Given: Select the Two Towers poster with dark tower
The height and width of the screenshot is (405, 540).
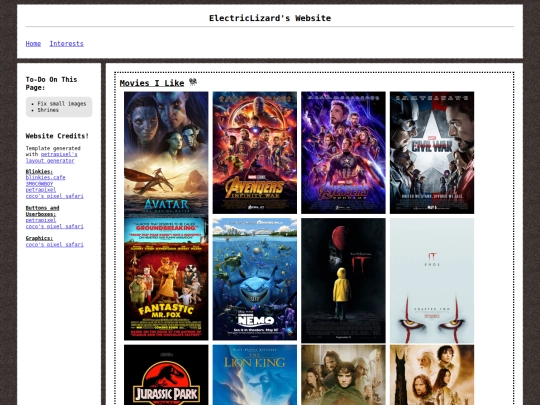Looking at the screenshot, I should point(432,375).
